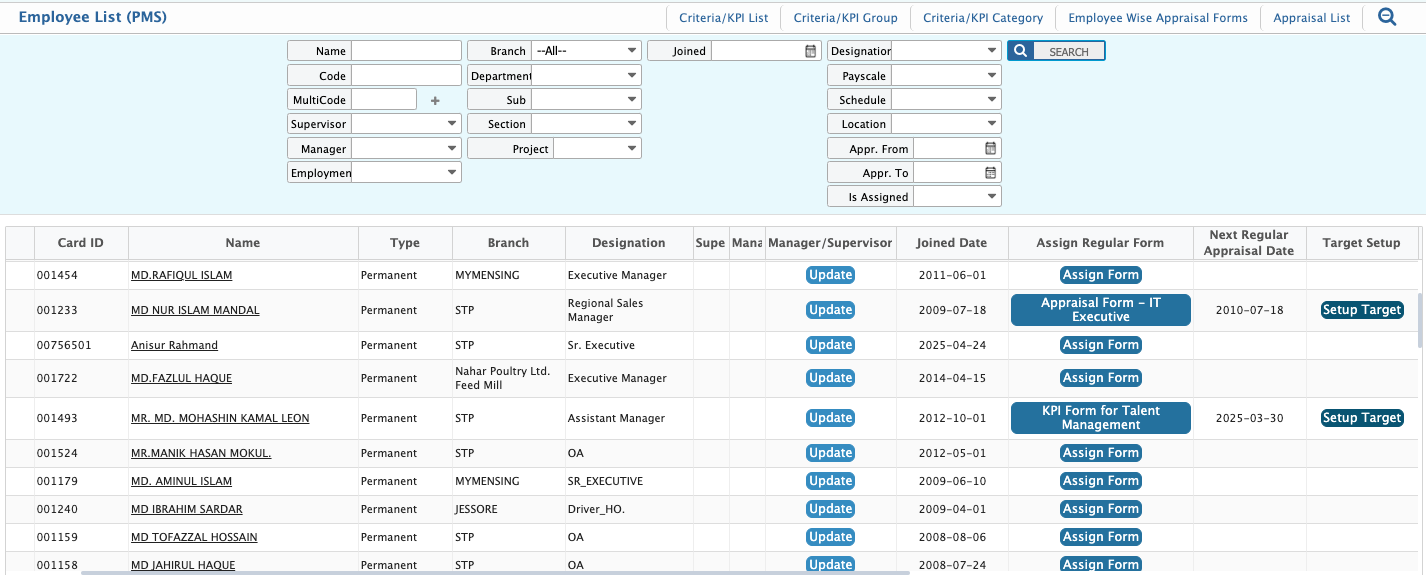
Task: Click the Designation column header
Action: (x=629, y=243)
